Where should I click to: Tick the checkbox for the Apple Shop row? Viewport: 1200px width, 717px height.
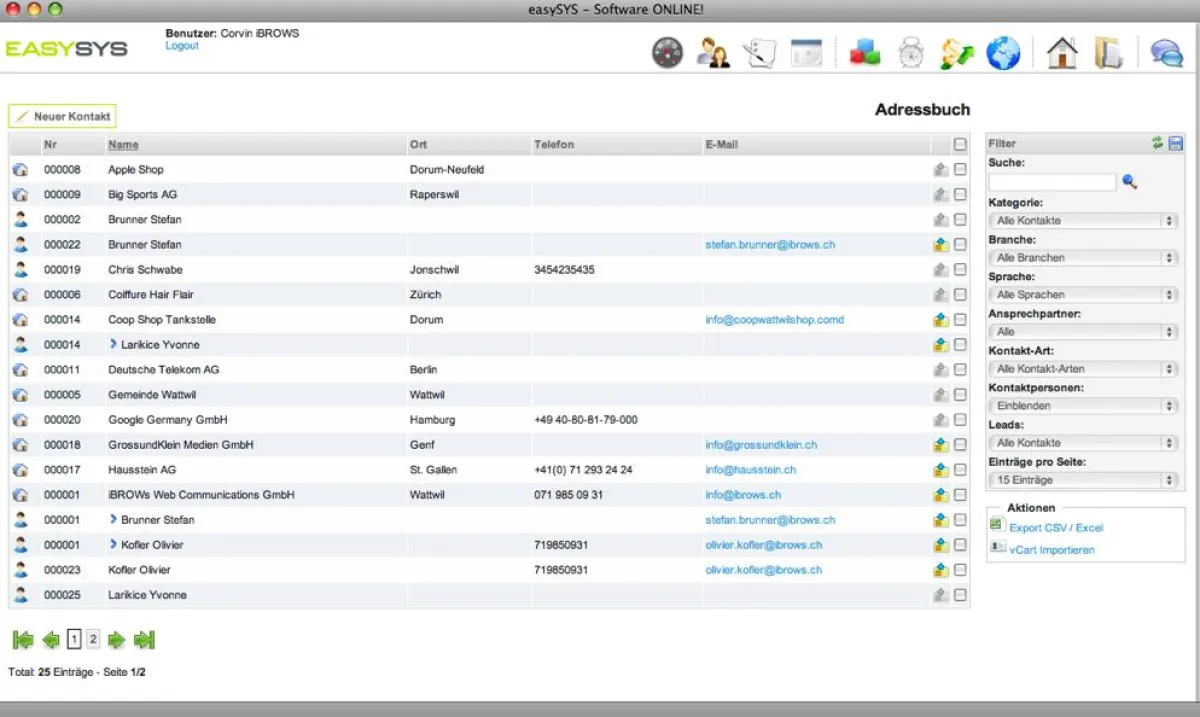point(961,169)
